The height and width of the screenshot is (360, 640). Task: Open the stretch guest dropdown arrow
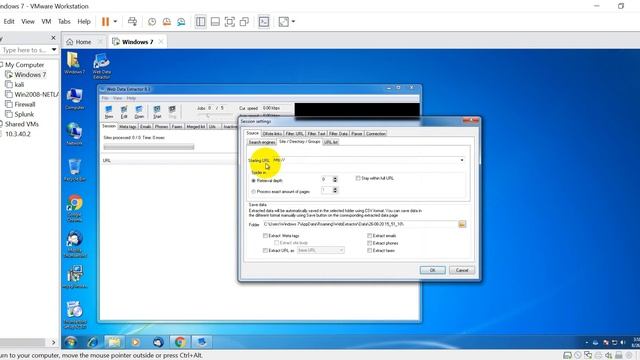click(293, 22)
